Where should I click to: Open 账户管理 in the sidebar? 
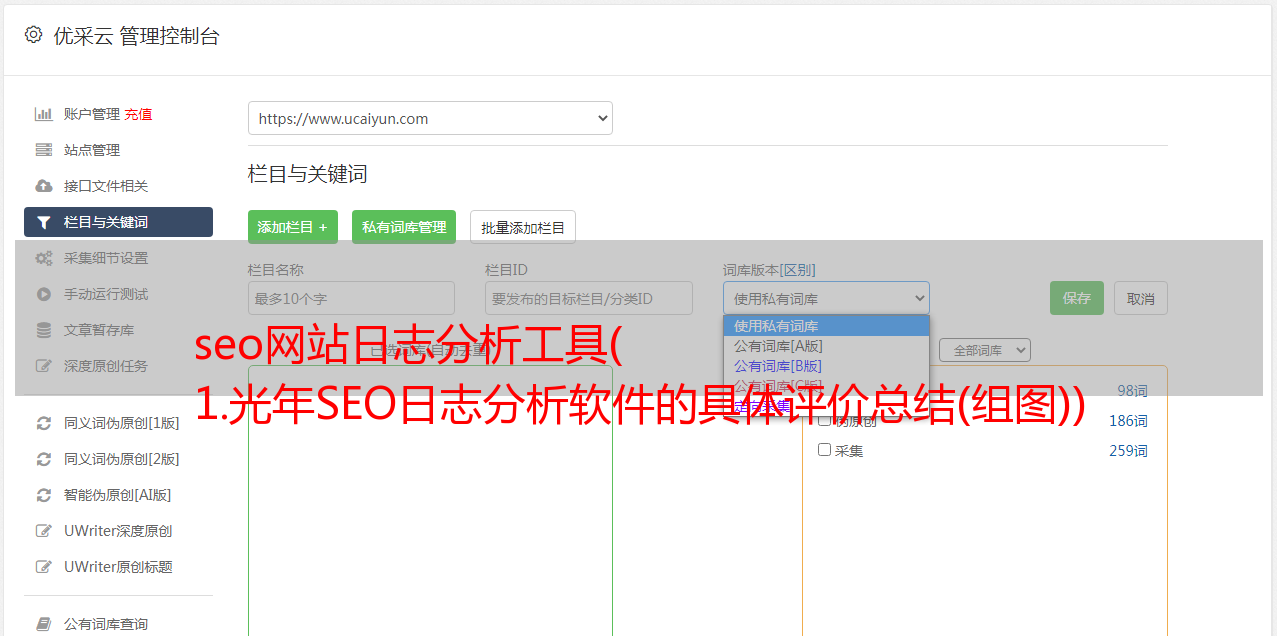click(92, 114)
